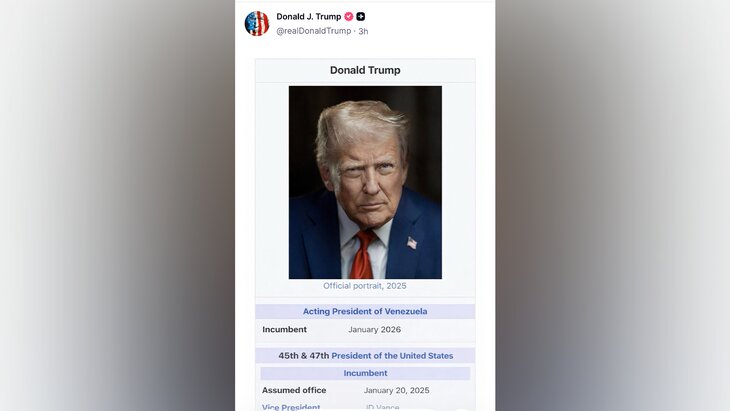
Task: Select the January 20, 2025 date
Action: [x=397, y=391]
